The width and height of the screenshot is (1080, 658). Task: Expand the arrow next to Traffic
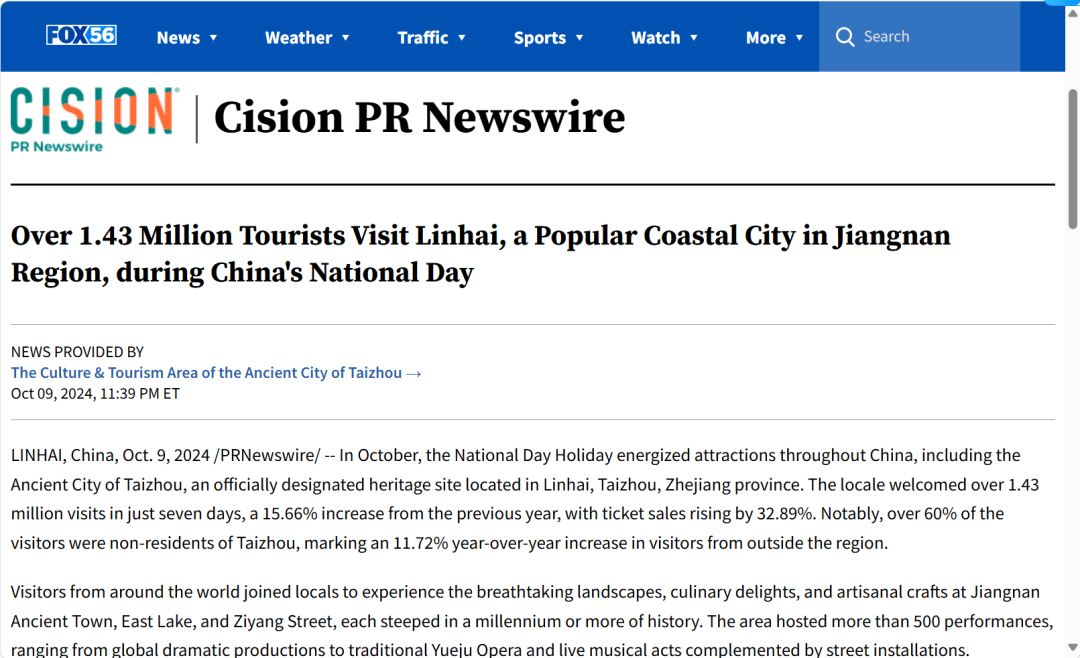pyautogui.click(x=462, y=38)
